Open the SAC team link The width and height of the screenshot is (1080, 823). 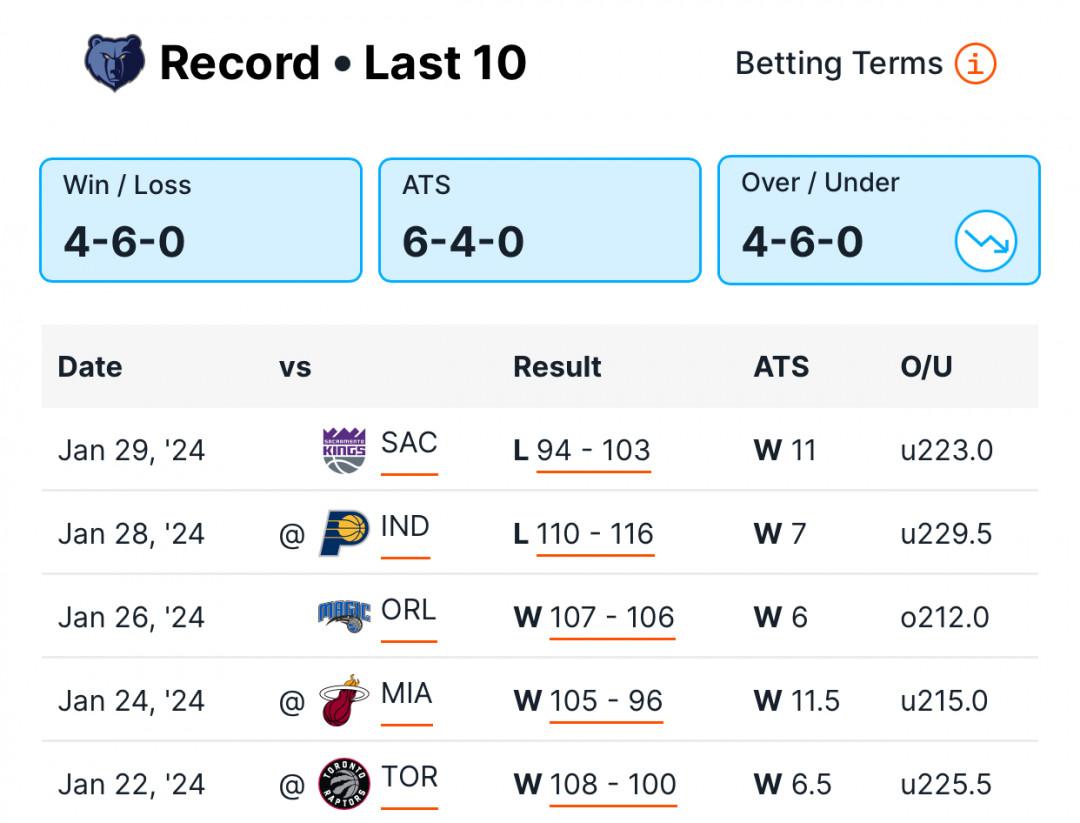[409, 443]
